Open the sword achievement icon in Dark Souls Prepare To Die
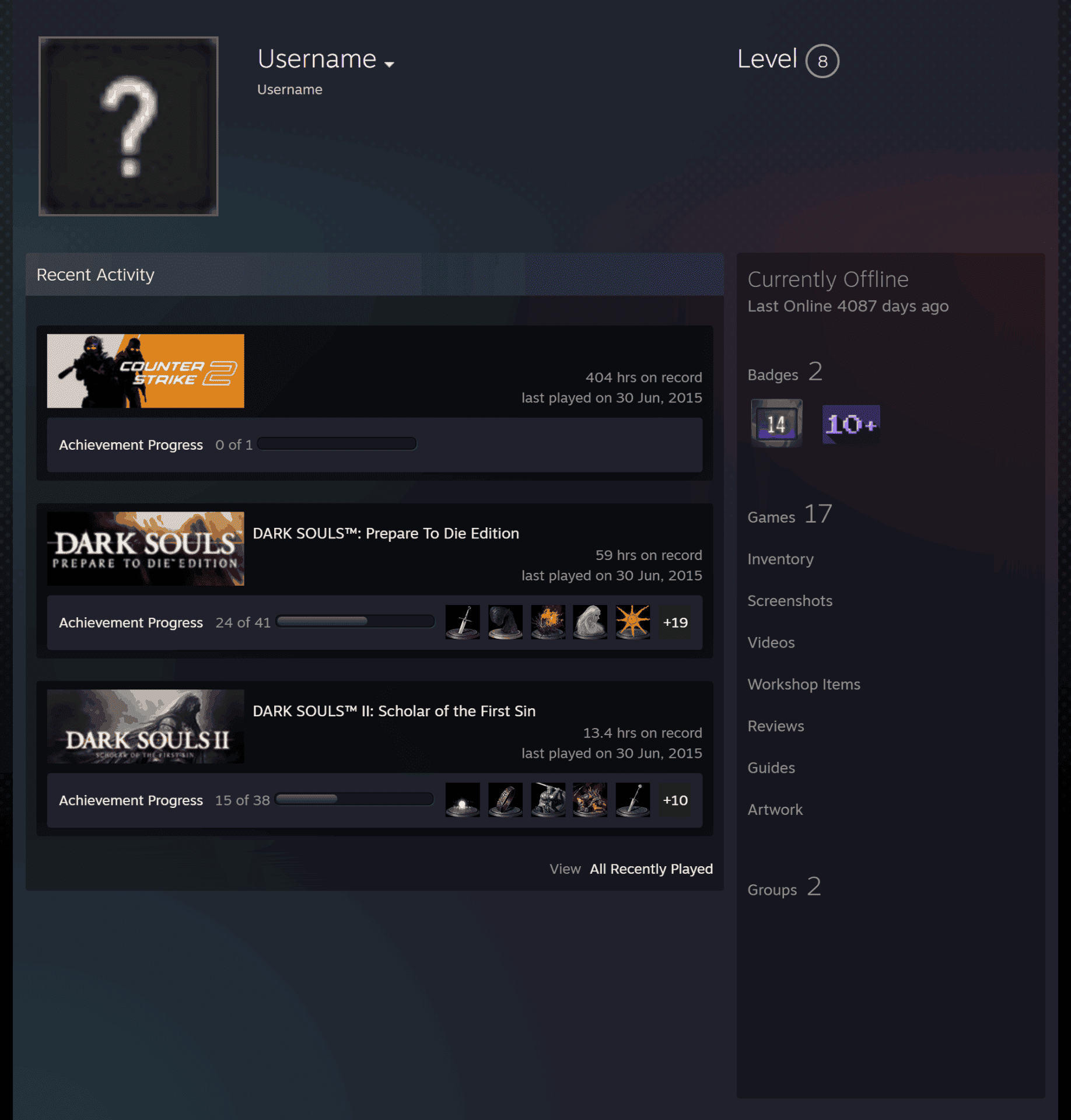The width and height of the screenshot is (1071, 1120). click(x=463, y=622)
